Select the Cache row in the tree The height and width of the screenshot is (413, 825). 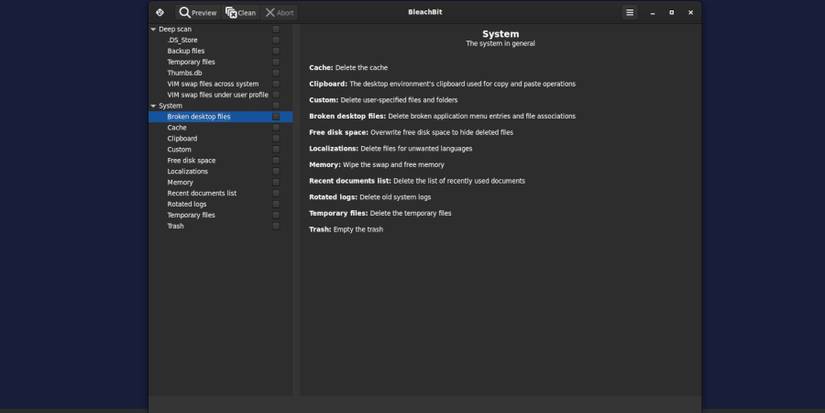[220, 127]
